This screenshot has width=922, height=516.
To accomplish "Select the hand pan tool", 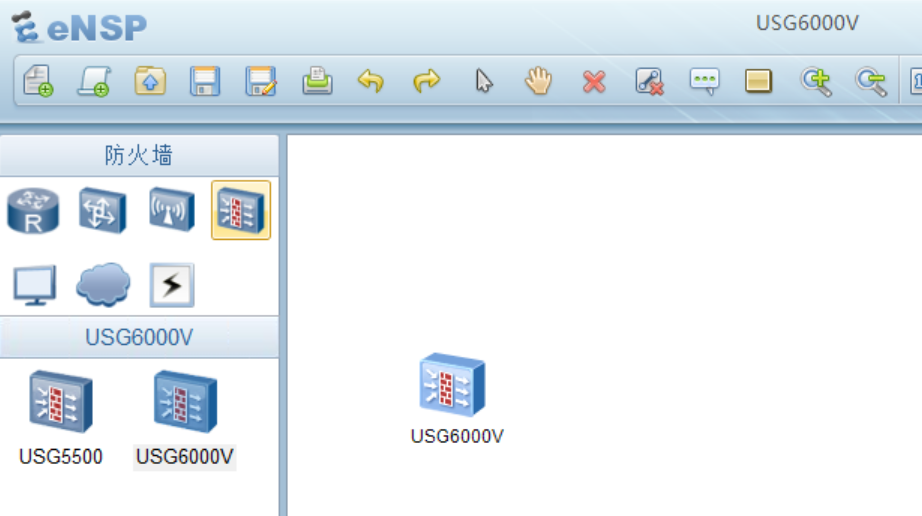I will click(x=538, y=81).
